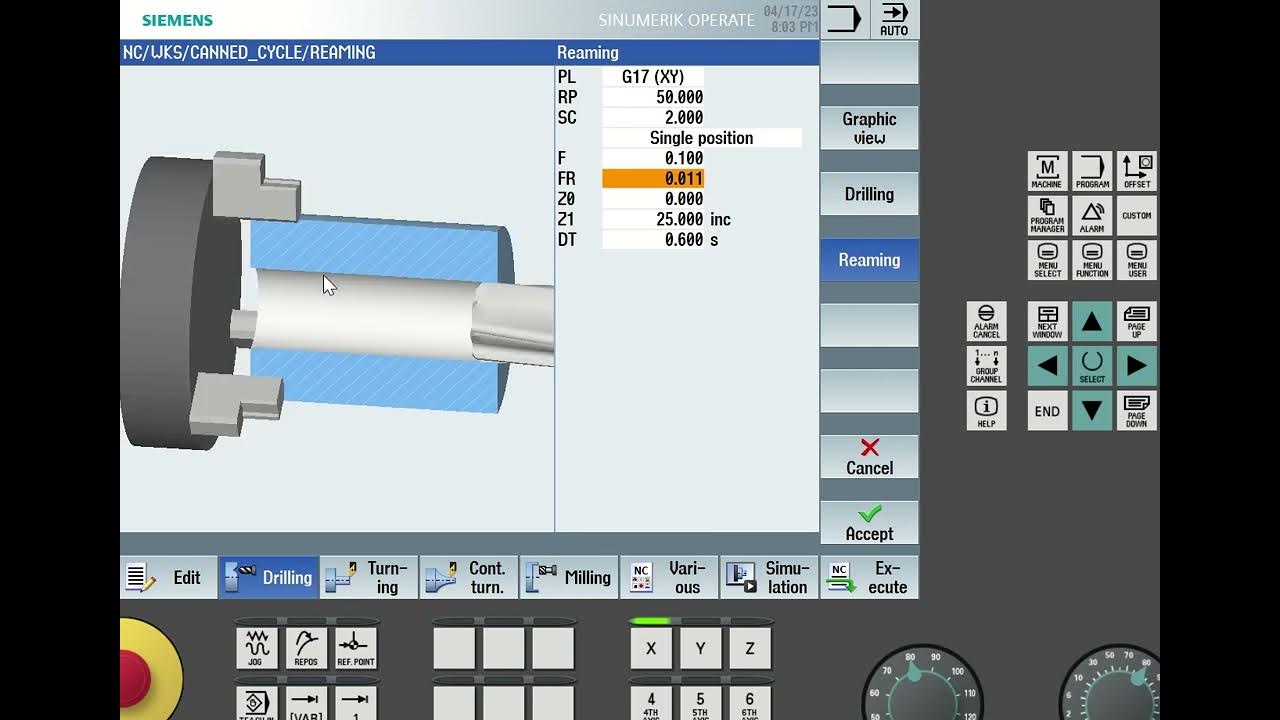Open the Simulation softkey
This screenshot has width=1280, height=720.
pyautogui.click(x=769, y=577)
